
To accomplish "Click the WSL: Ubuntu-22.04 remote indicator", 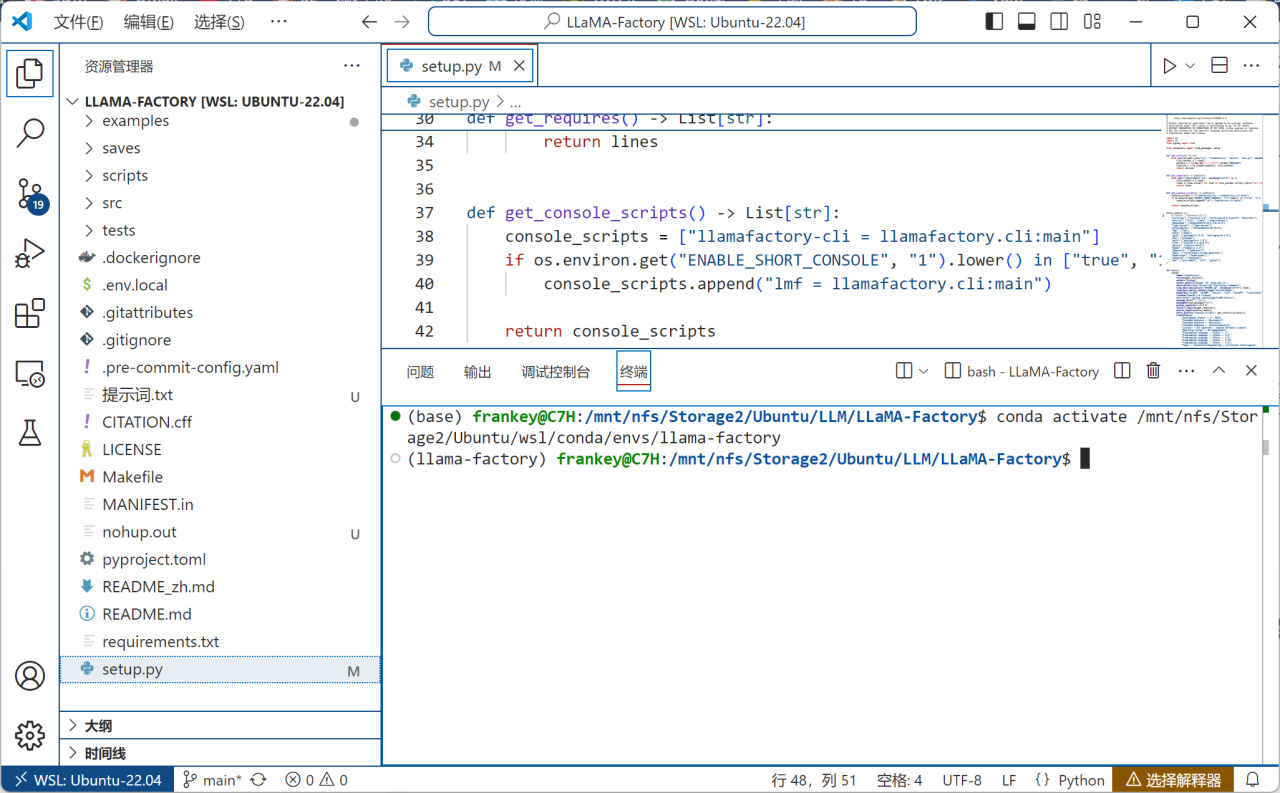I will pos(87,780).
